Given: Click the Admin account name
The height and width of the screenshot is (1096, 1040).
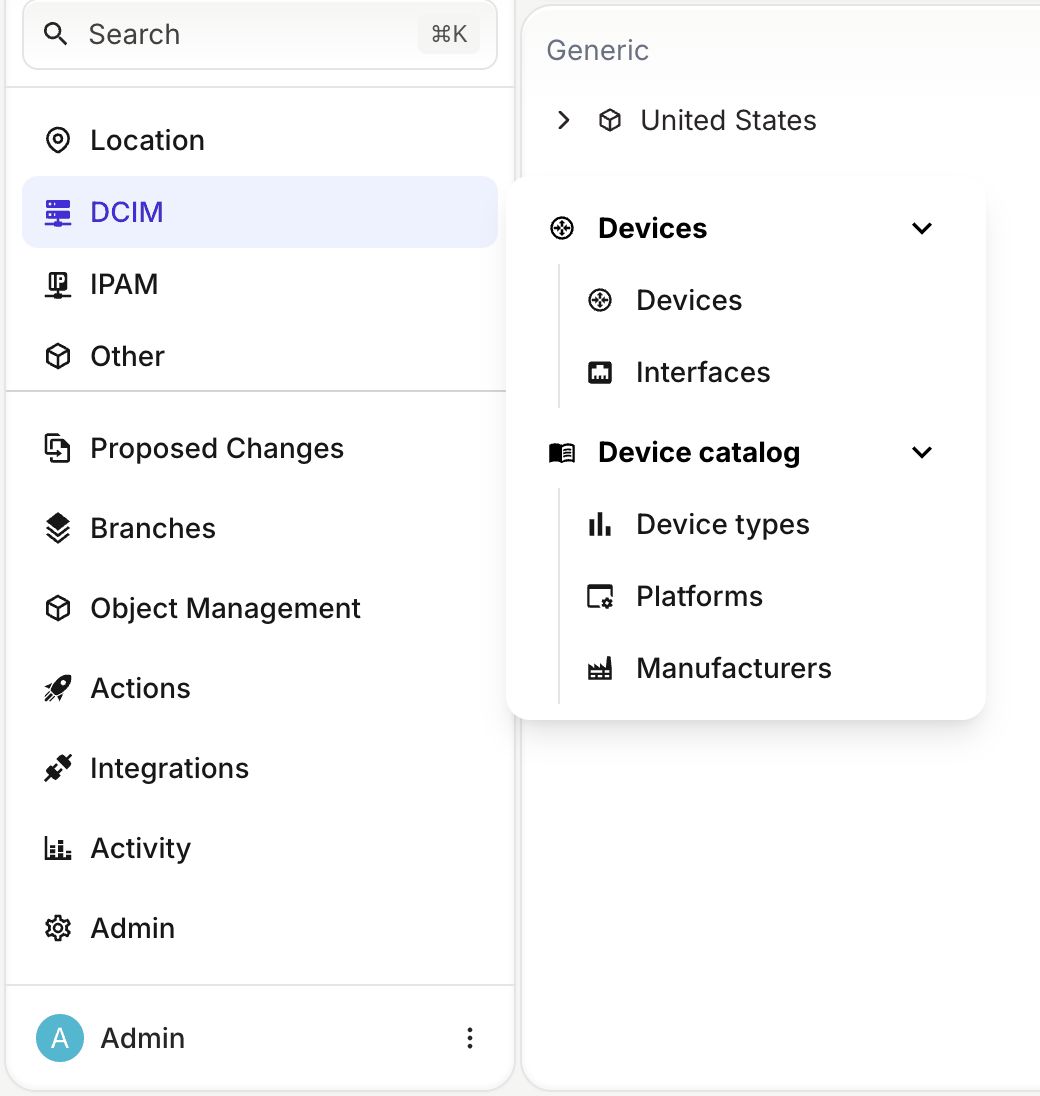Looking at the screenshot, I should [x=143, y=1038].
